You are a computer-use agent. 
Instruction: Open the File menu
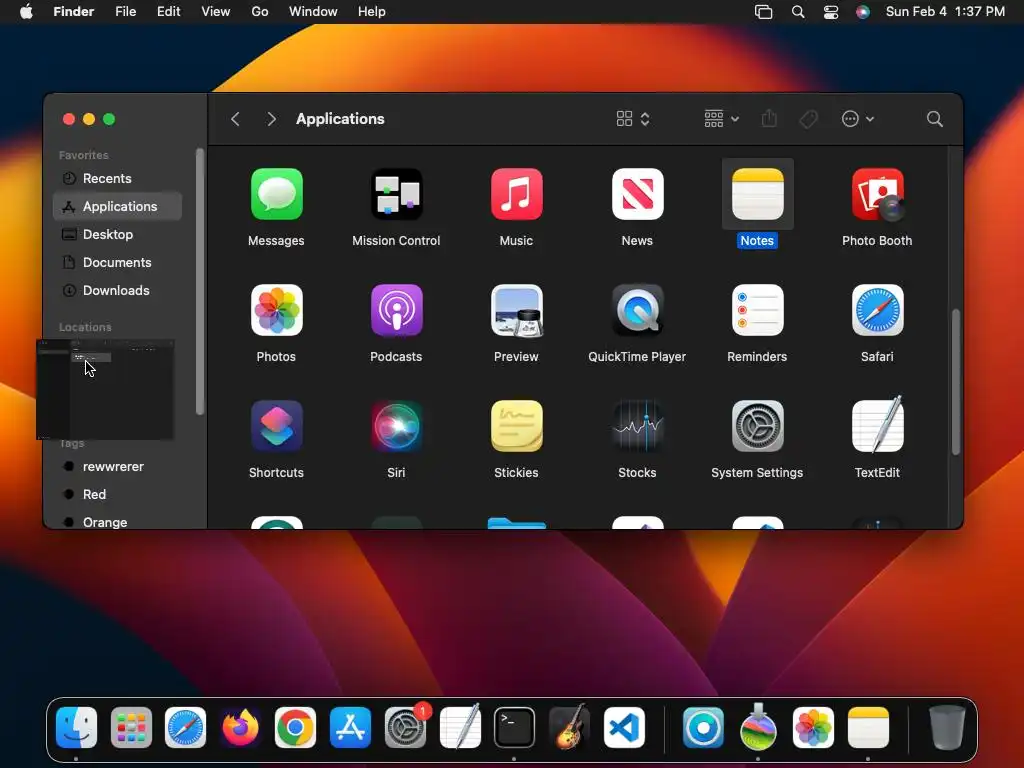(125, 12)
